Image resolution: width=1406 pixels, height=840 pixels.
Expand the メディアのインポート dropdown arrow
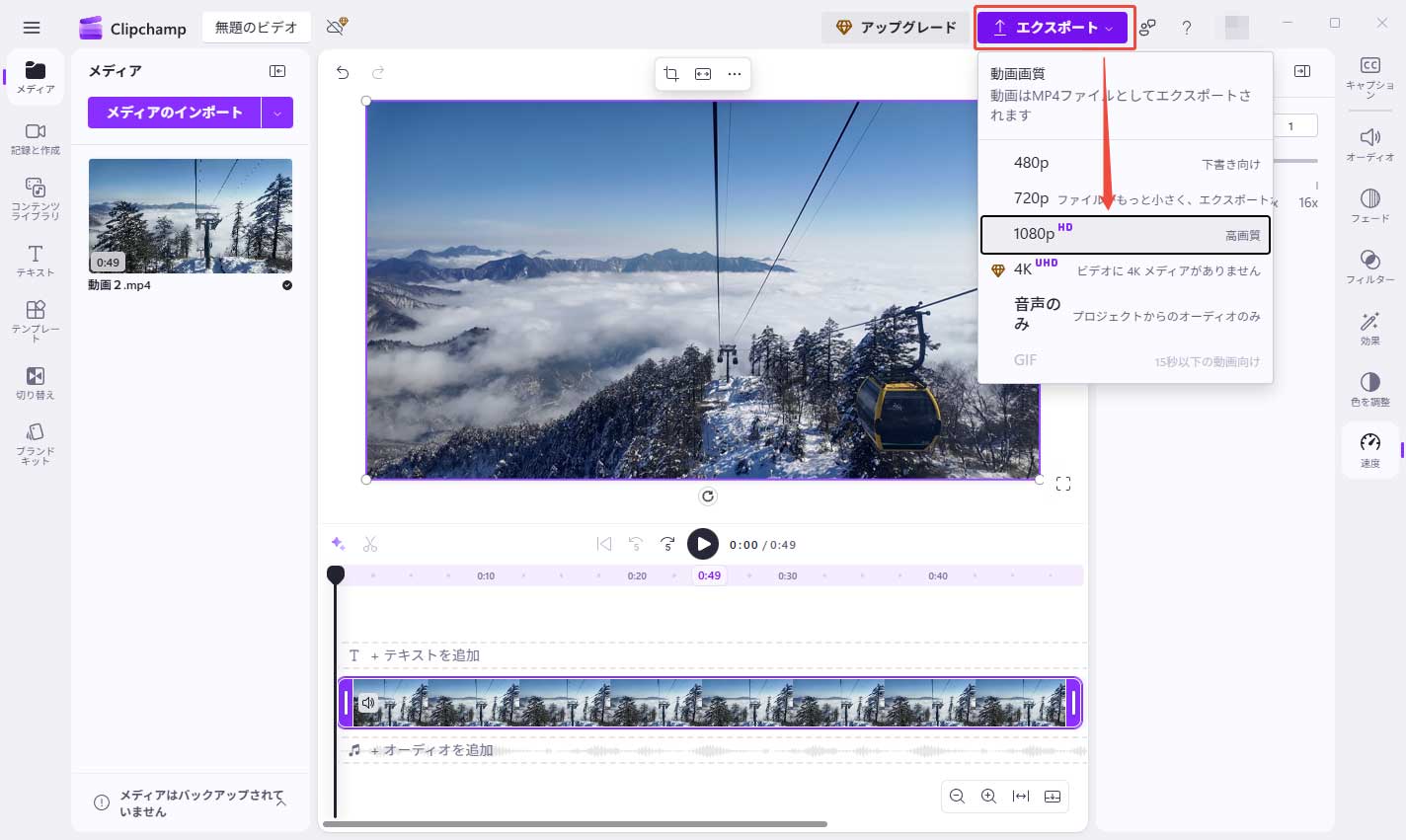click(277, 113)
